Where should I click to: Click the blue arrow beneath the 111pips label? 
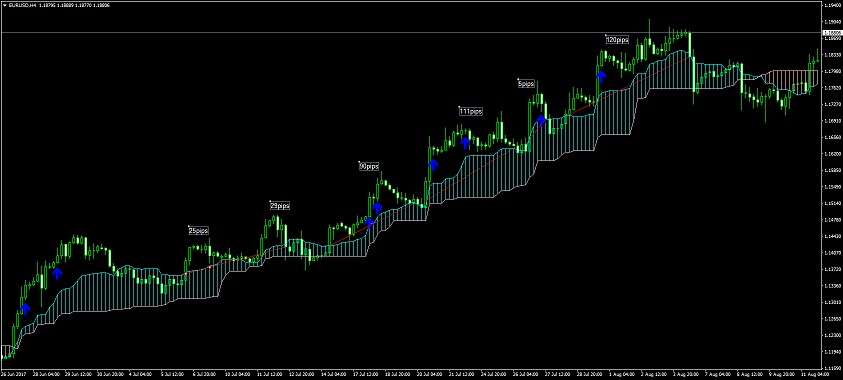pyautogui.click(x=465, y=142)
